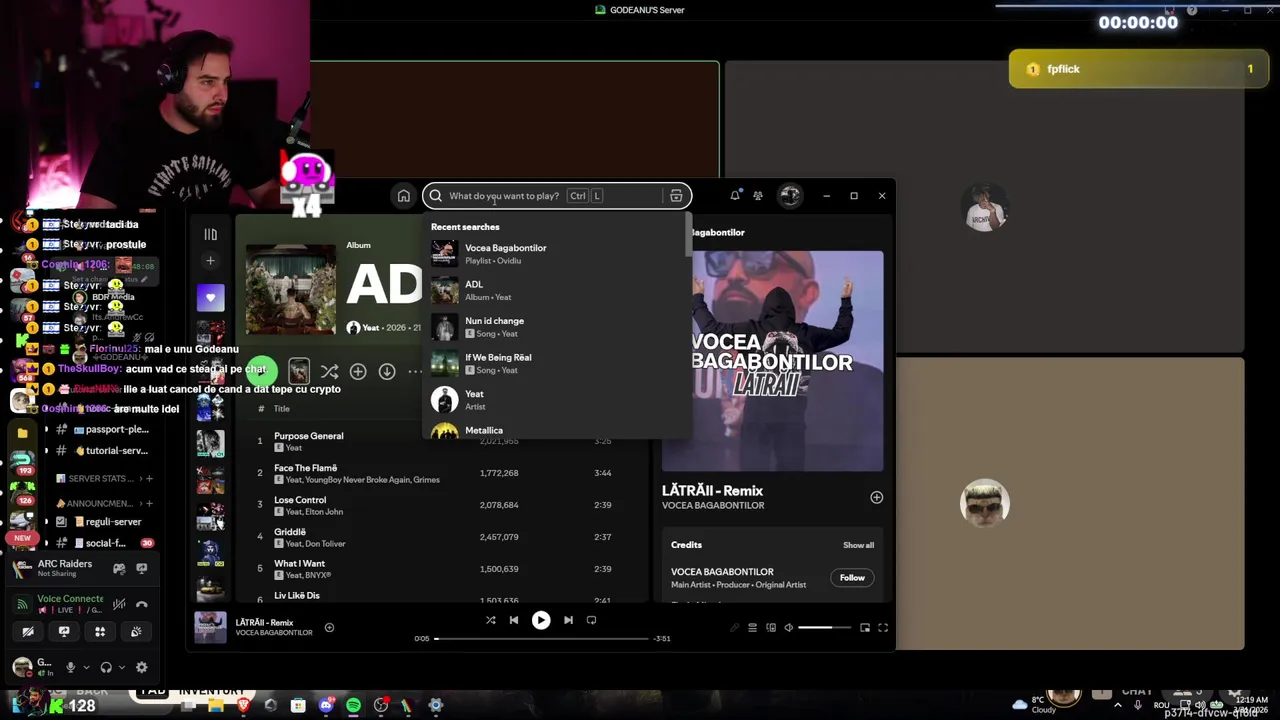Viewport: 1280px width, 720px height.
Task: Play the ADL album
Action: (261, 371)
